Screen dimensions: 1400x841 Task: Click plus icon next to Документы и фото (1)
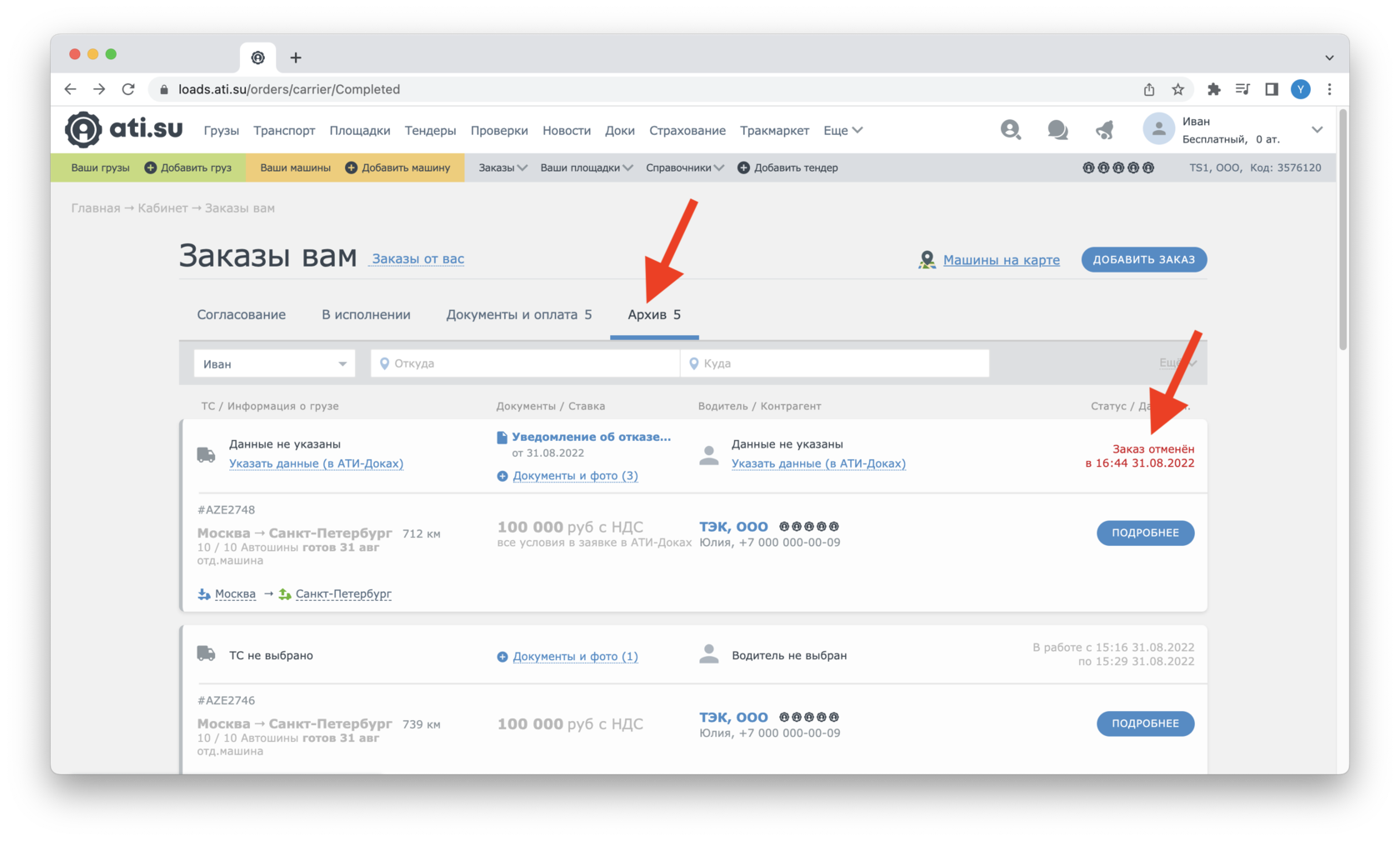point(502,657)
